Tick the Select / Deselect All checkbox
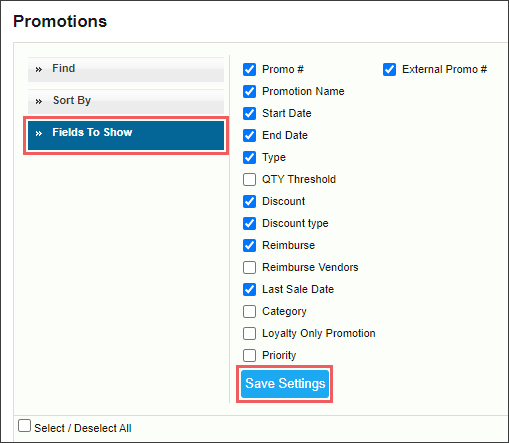The image size is (509, 443). click(24, 426)
